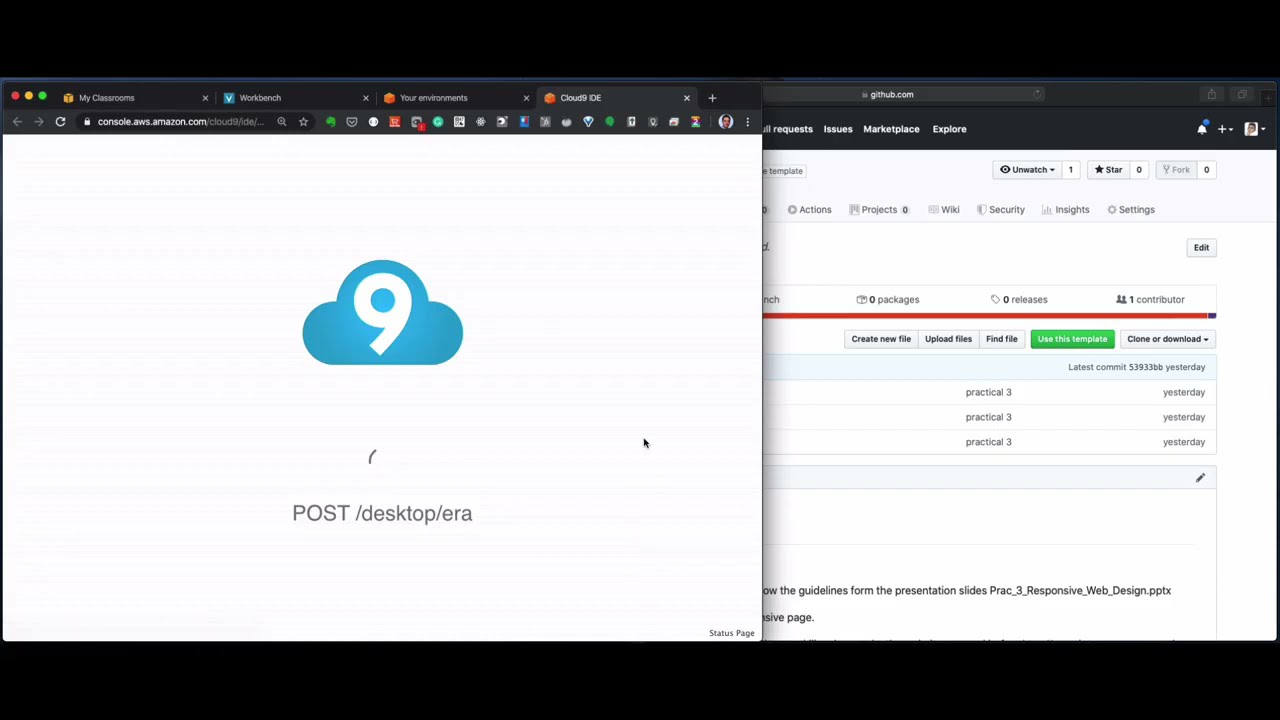
Task: Close the Cloud9 IDE tab
Action: tap(686, 98)
